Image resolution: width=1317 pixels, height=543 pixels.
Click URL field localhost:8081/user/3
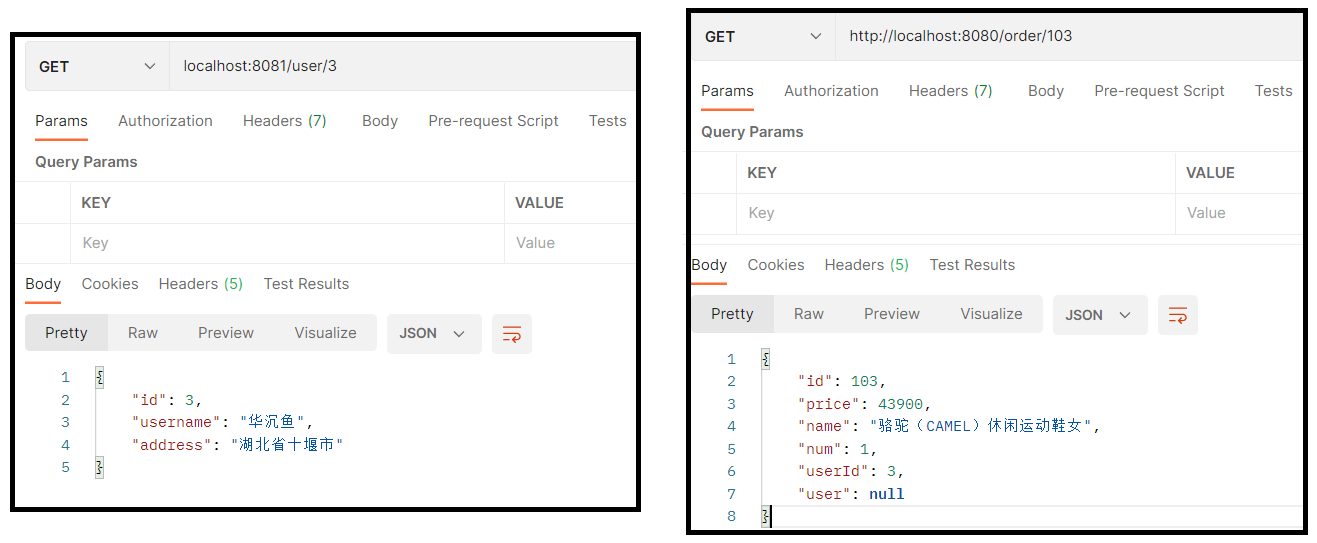(x=402, y=67)
